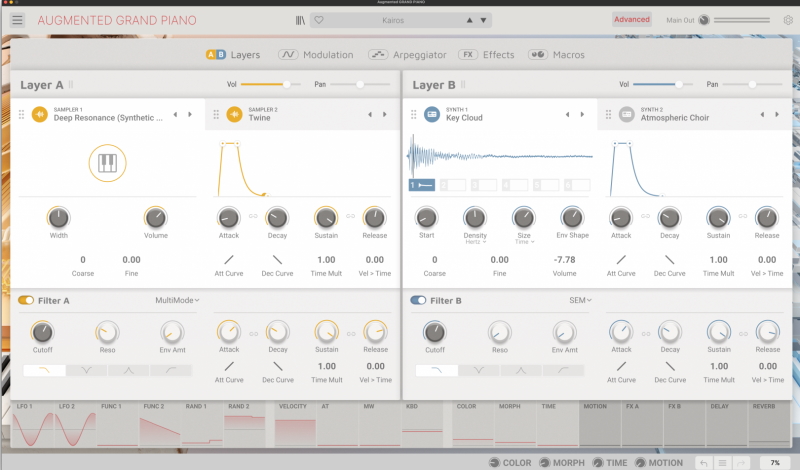Toggle Filter B envelope Attack-Decay link
The width and height of the screenshot is (800, 470).
tap(646, 334)
